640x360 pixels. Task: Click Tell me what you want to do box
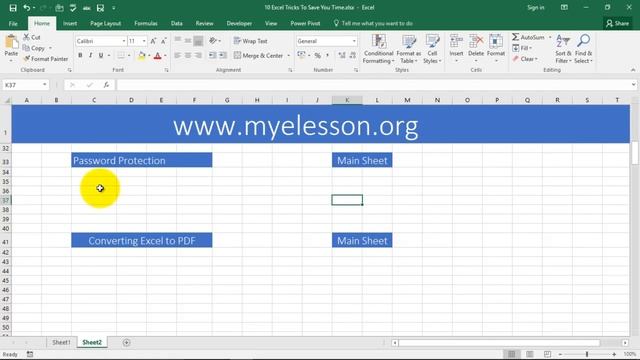click(x=373, y=24)
